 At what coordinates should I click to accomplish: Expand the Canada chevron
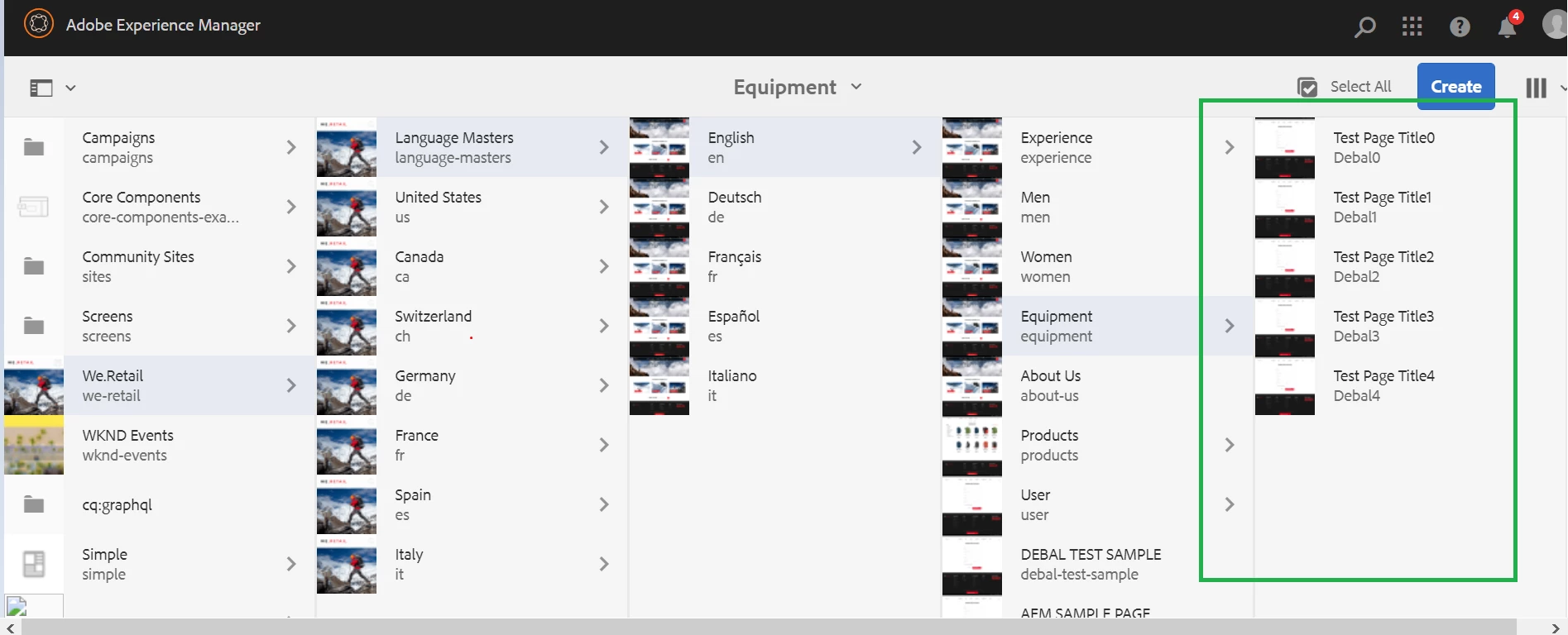click(x=604, y=266)
